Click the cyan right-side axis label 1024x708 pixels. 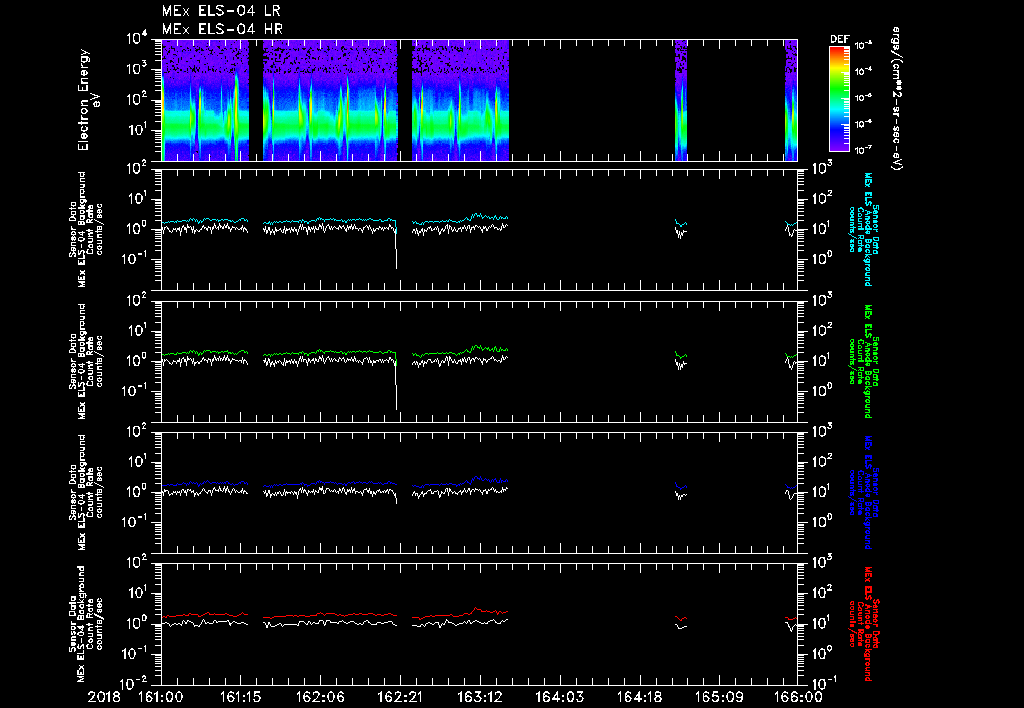(x=862, y=229)
